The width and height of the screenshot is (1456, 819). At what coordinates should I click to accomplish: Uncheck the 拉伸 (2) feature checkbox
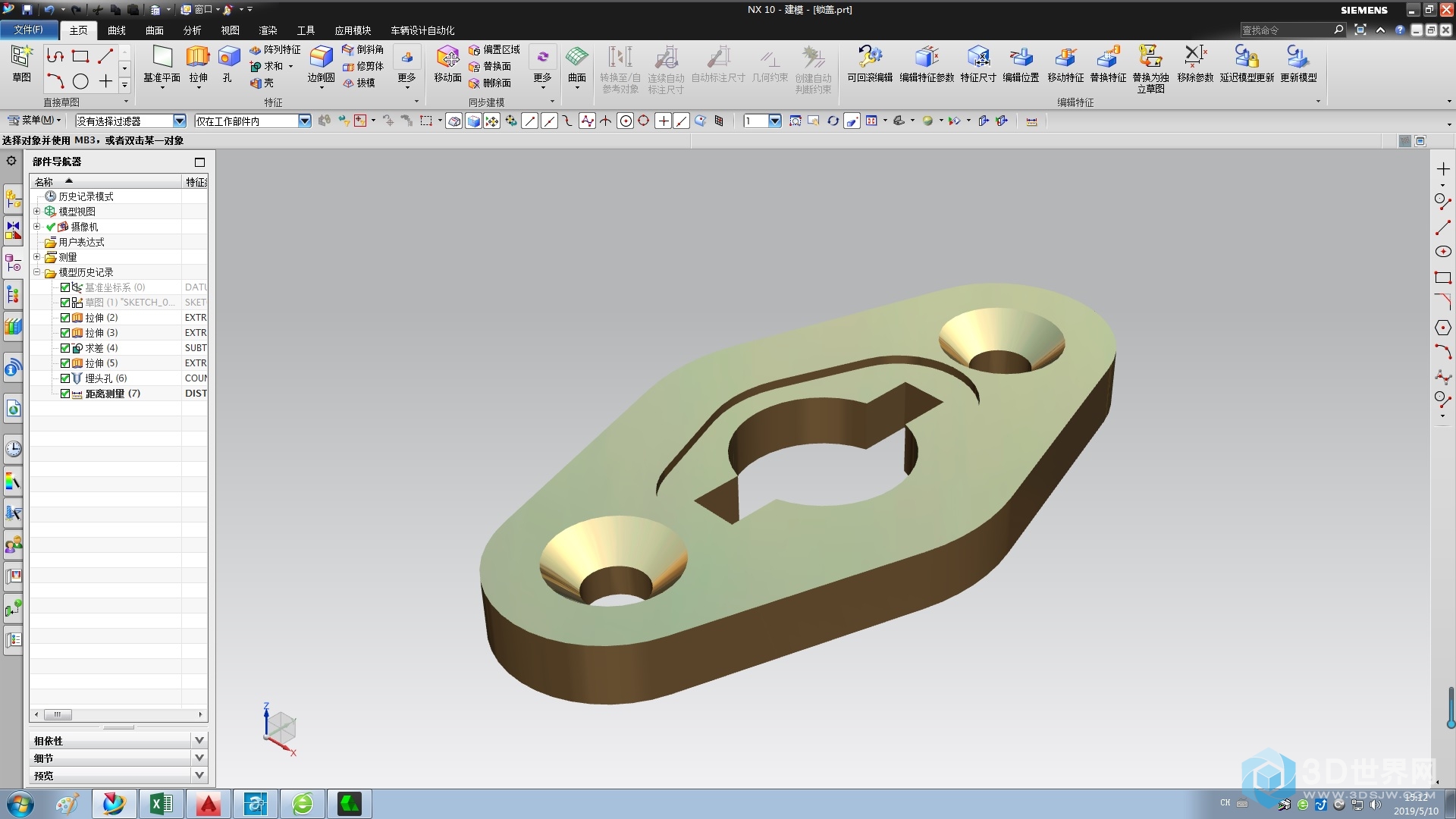coord(65,318)
